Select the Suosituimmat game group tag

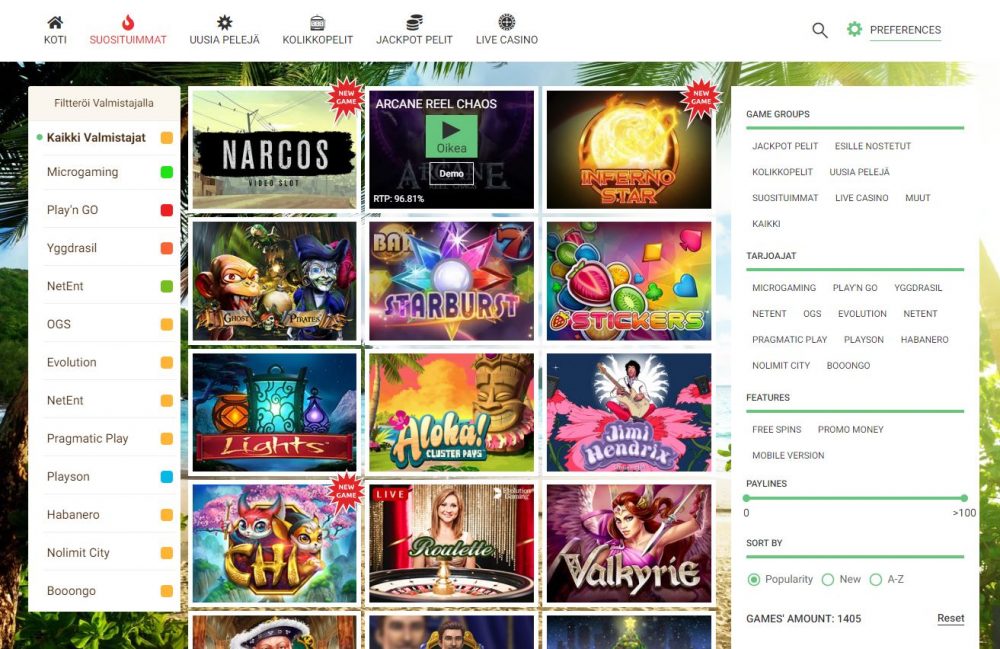click(785, 198)
